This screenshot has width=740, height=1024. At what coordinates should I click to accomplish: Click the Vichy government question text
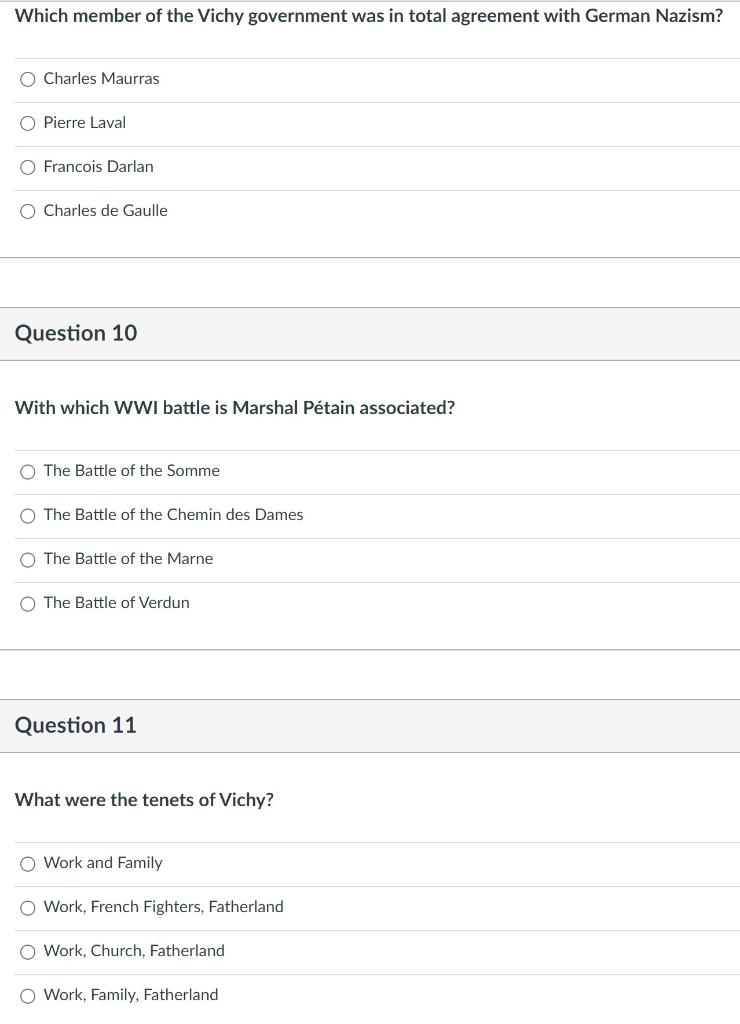370,16
